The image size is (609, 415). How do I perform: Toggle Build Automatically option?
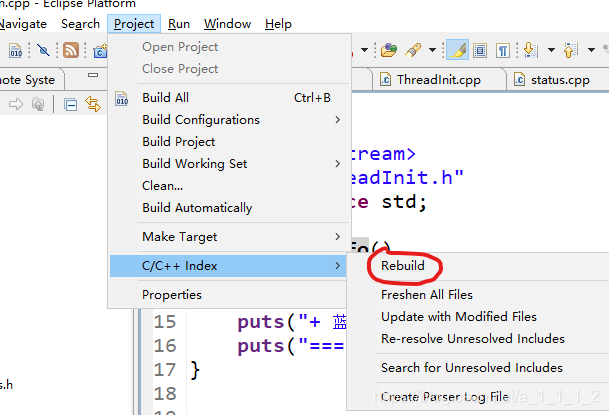tap(229, 208)
